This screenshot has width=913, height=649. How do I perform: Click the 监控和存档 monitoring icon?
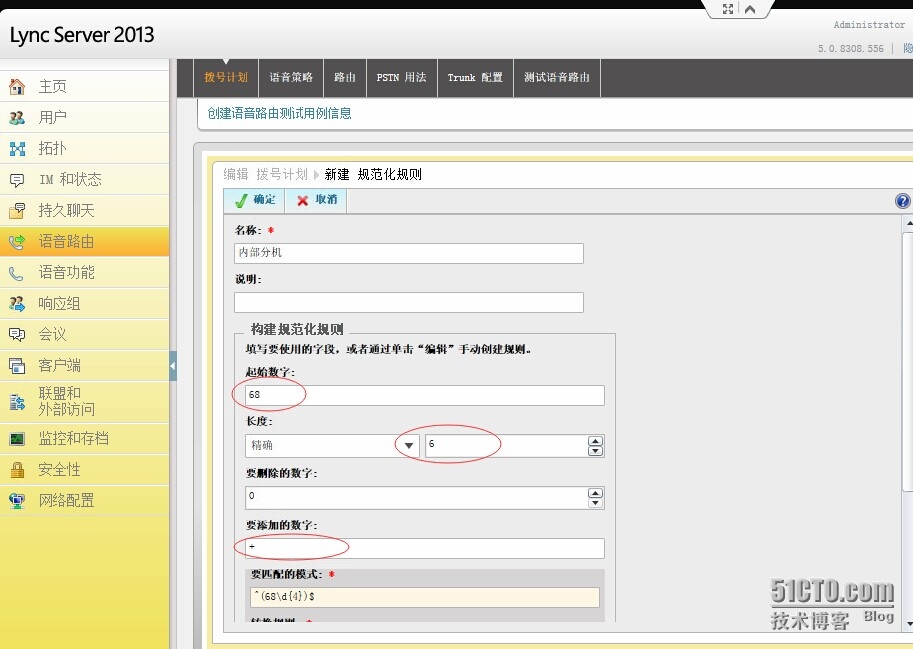(17, 438)
